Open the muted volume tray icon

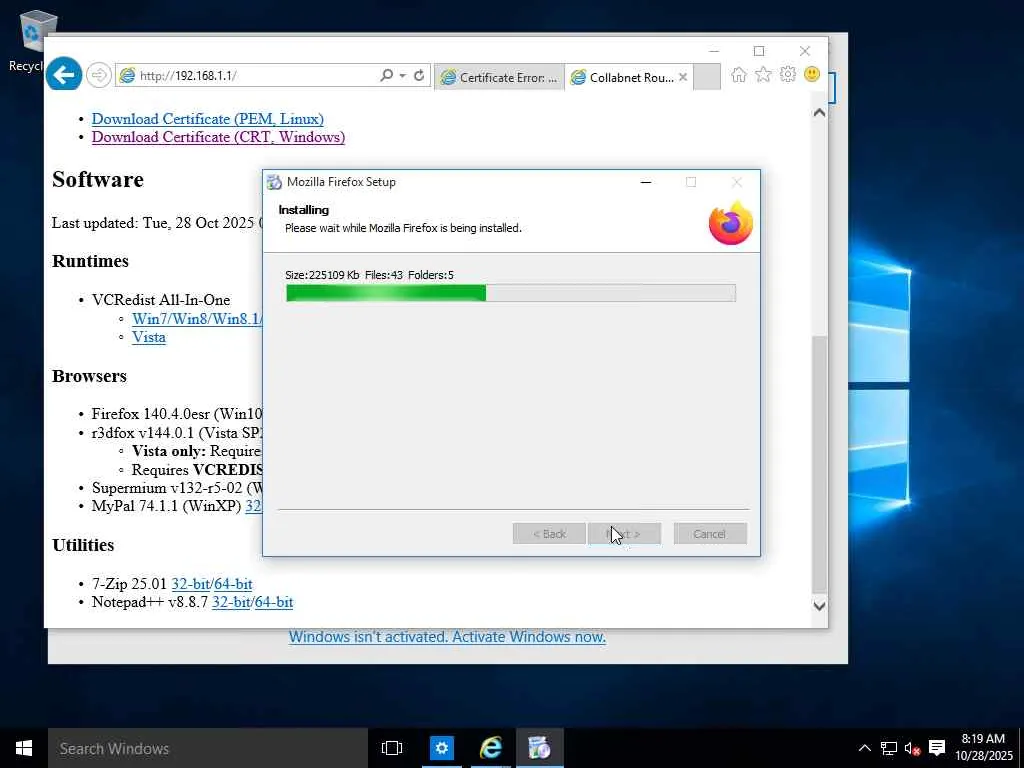[912, 748]
